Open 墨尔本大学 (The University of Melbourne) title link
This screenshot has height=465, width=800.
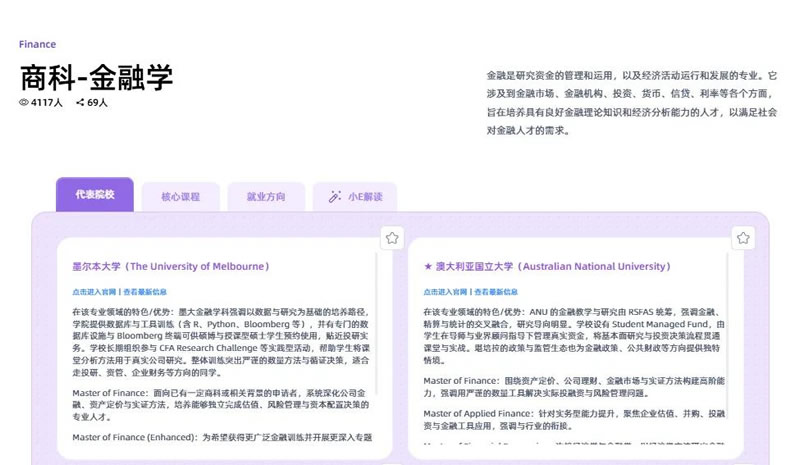click(171, 266)
